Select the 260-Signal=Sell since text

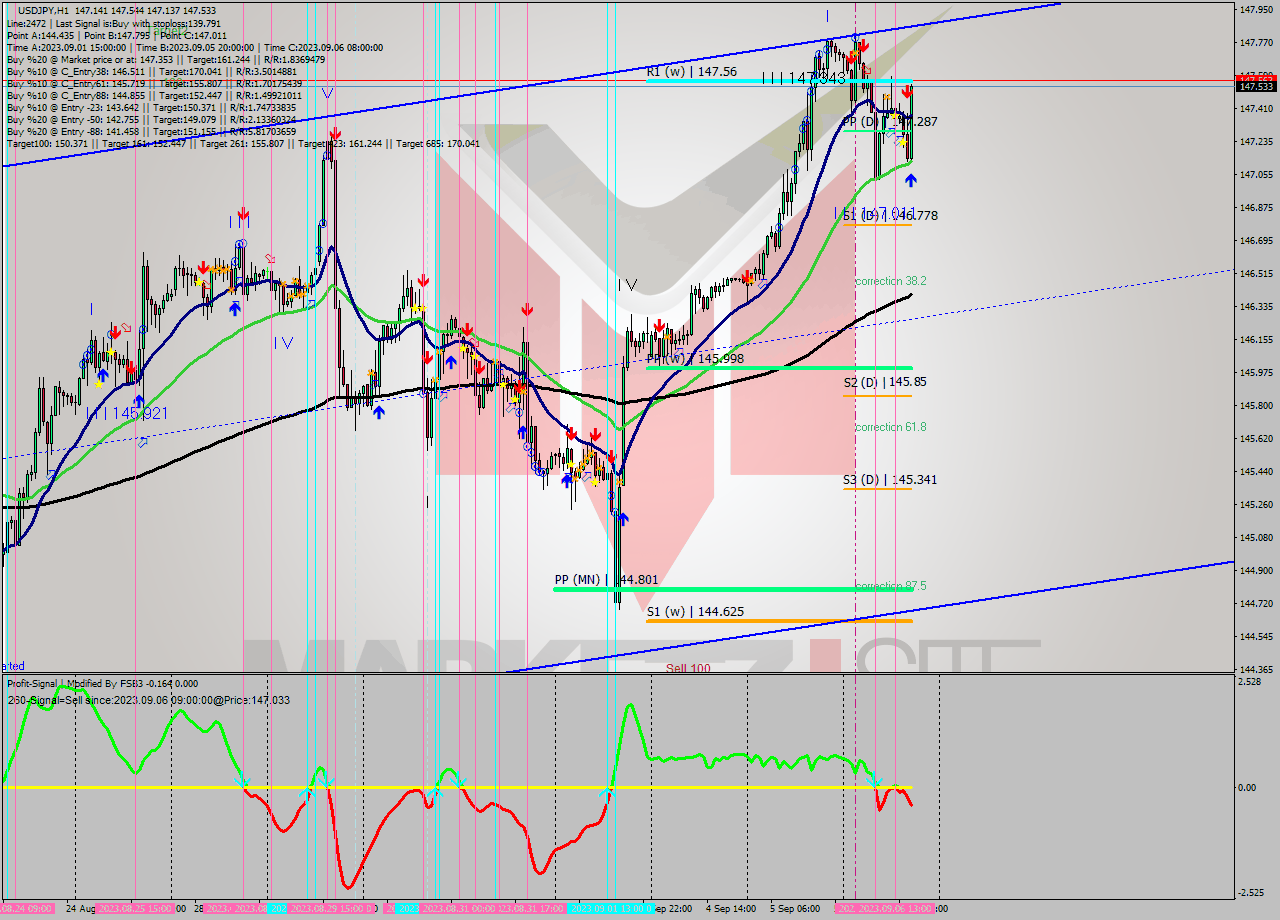point(149,700)
